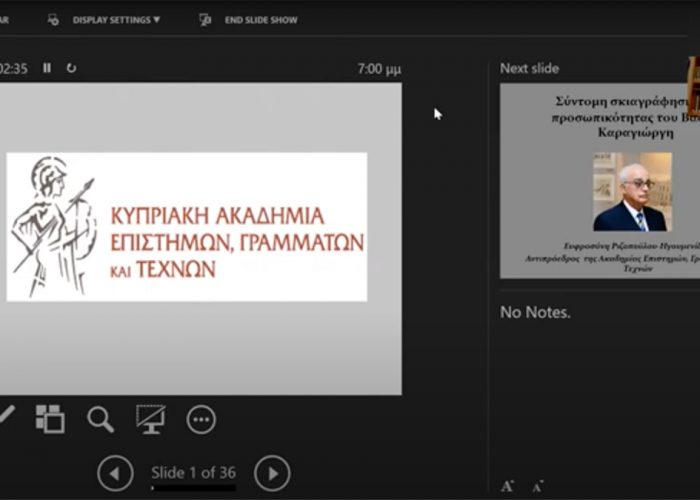Black out the slide show screen
Image resolution: width=700 pixels, height=500 pixels.
tap(151, 419)
